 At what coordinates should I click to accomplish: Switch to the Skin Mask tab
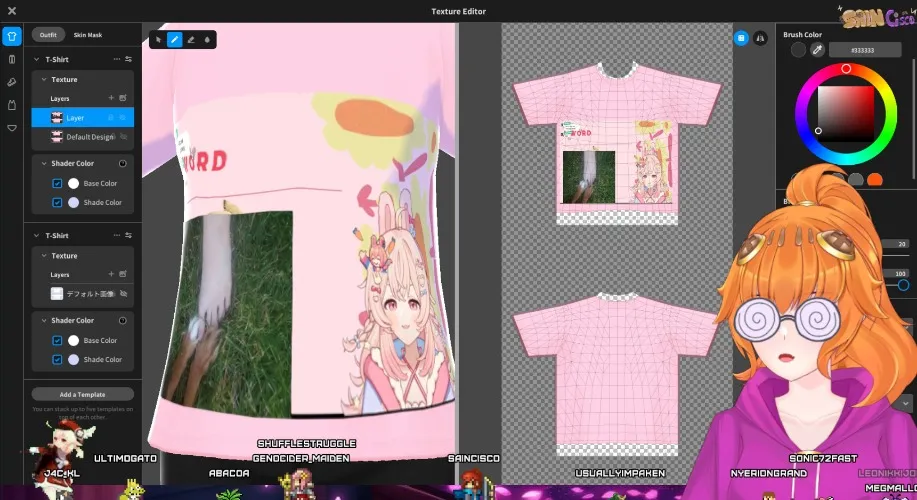pyautogui.click(x=88, y=35)
